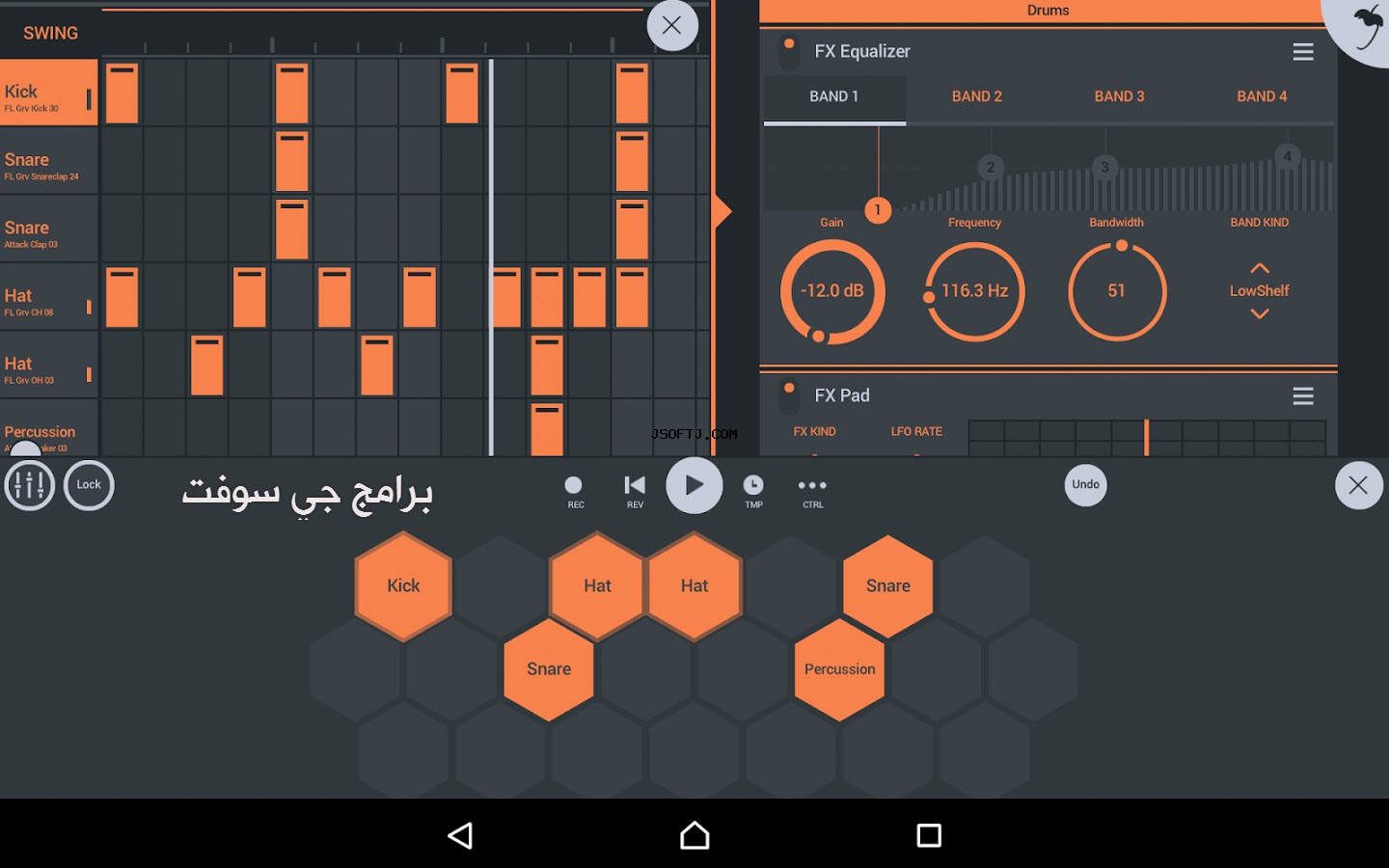Tap the Kick hexagon pad
The height and width of the screenshot is (868, 1389).
click(403, 585)
